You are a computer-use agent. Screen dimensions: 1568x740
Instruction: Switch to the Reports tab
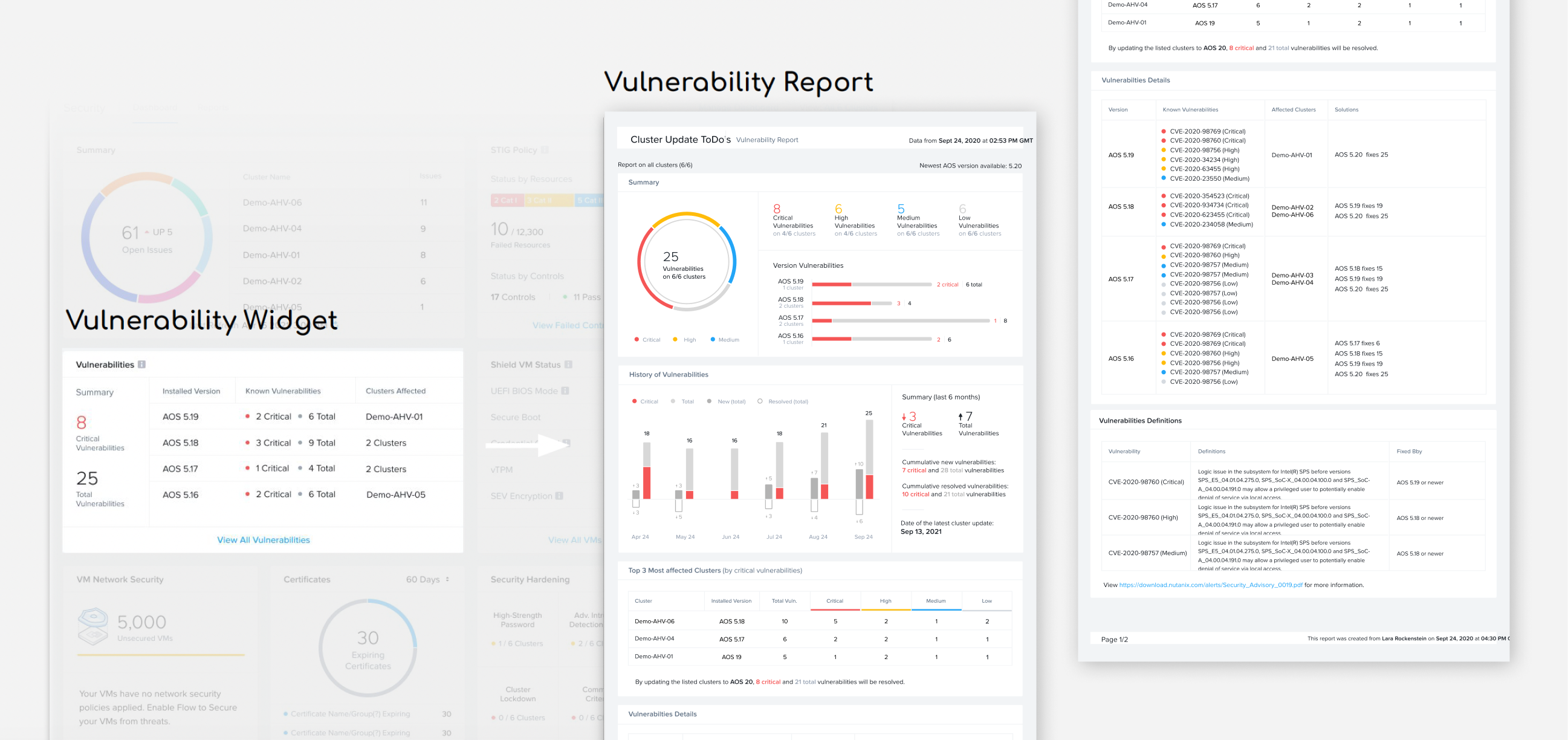[x=215, y=108]
